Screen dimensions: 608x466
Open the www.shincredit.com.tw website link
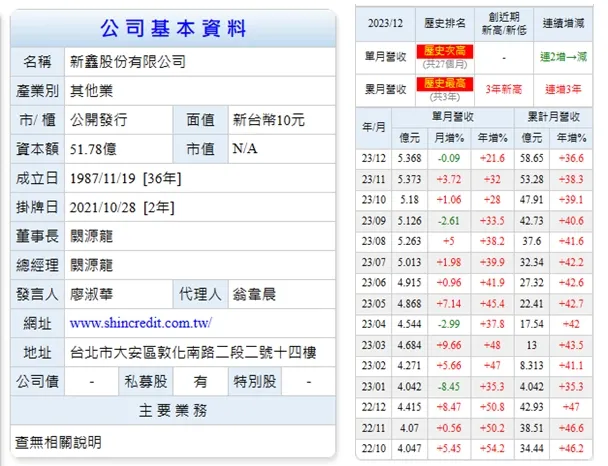(141, 323)
